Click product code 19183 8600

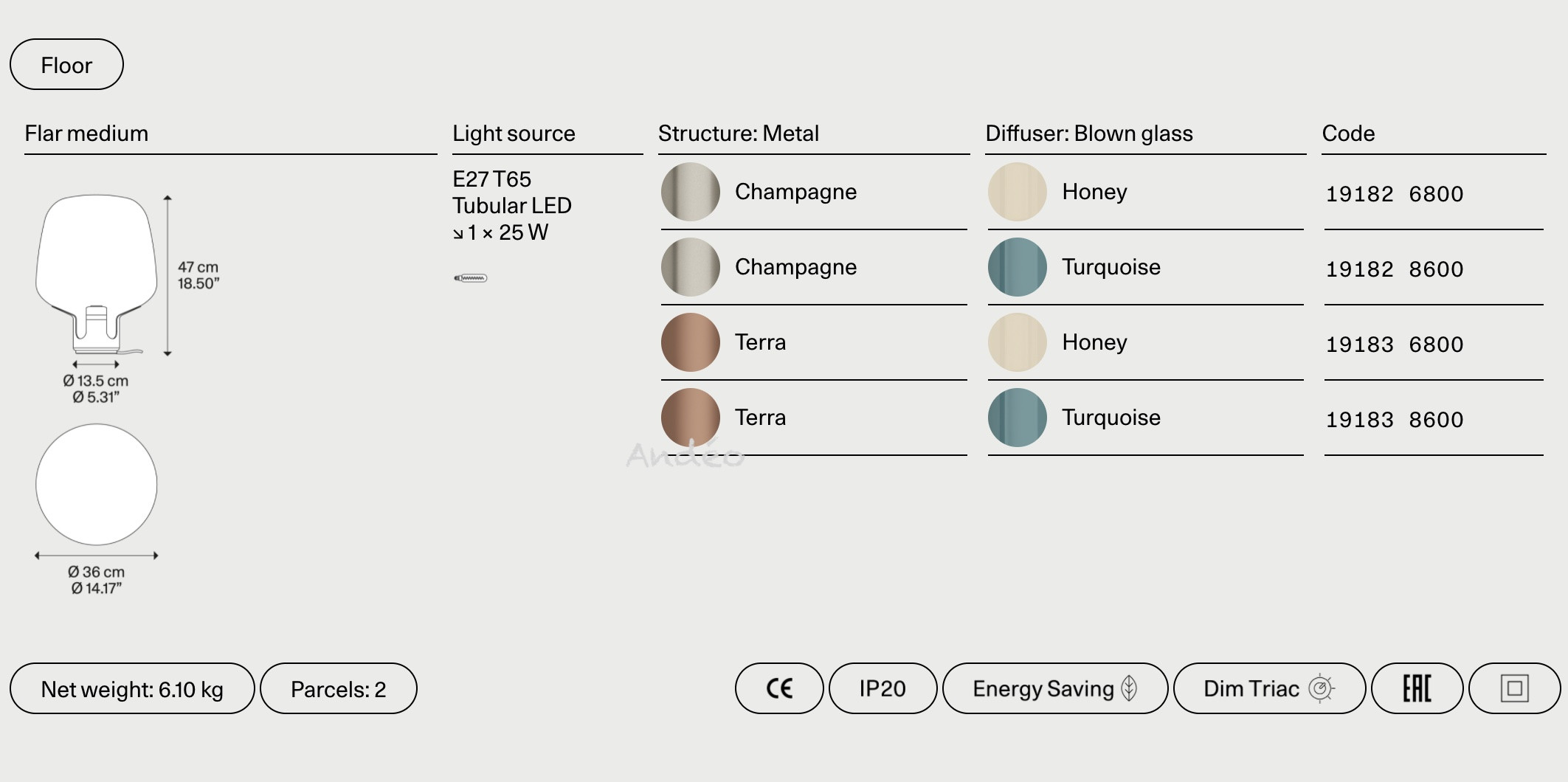pyautogui.click(x=1395, y=420)
